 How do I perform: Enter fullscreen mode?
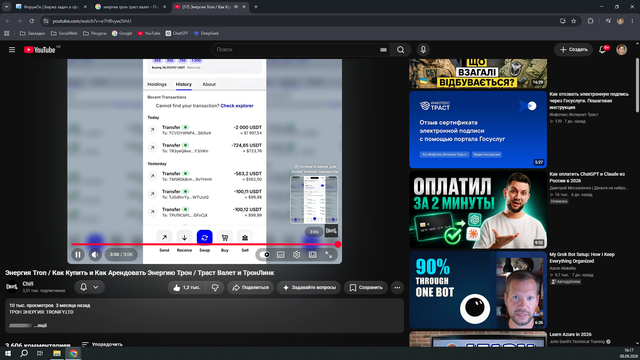[329, 255]
